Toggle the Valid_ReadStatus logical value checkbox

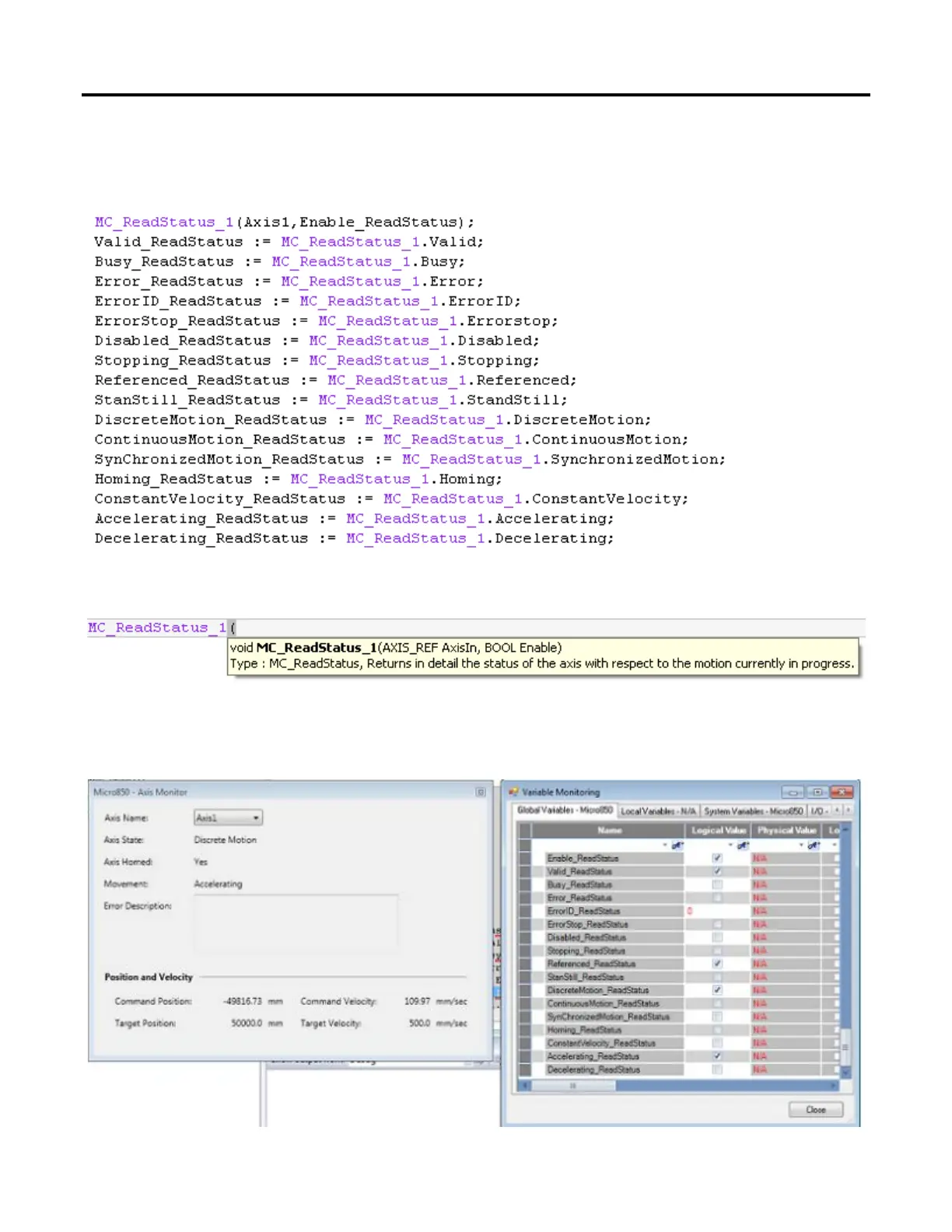pos(717,872)
